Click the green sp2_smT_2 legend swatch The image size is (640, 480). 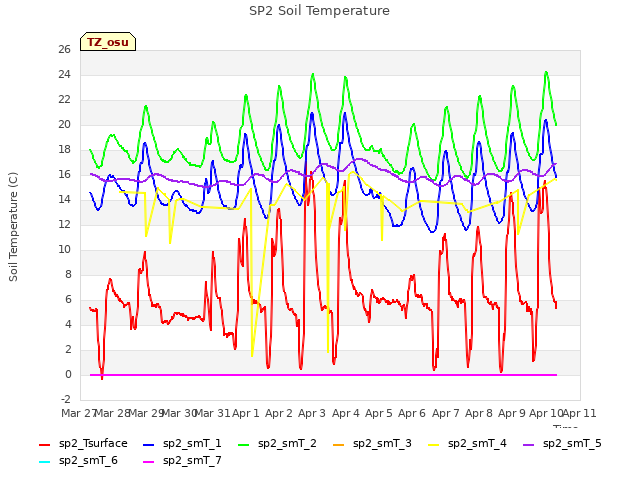click(244, 444)
